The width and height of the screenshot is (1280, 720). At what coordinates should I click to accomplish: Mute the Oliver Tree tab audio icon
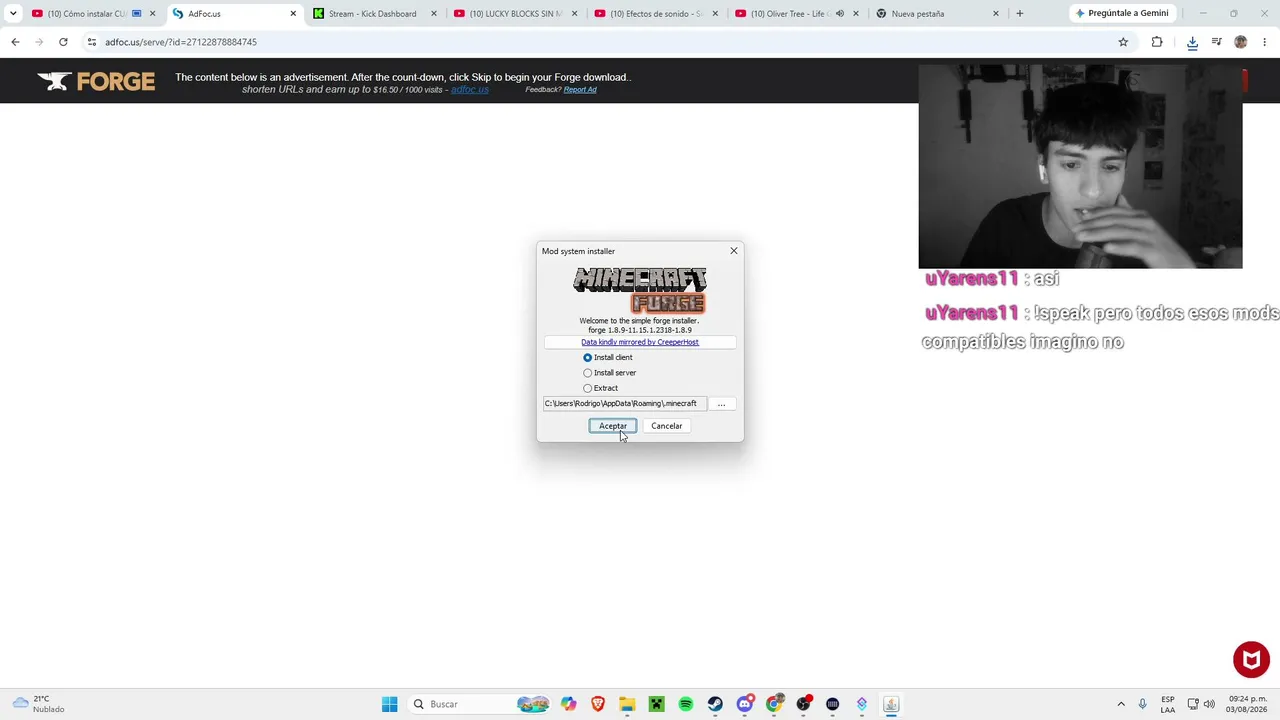point(839,14)
